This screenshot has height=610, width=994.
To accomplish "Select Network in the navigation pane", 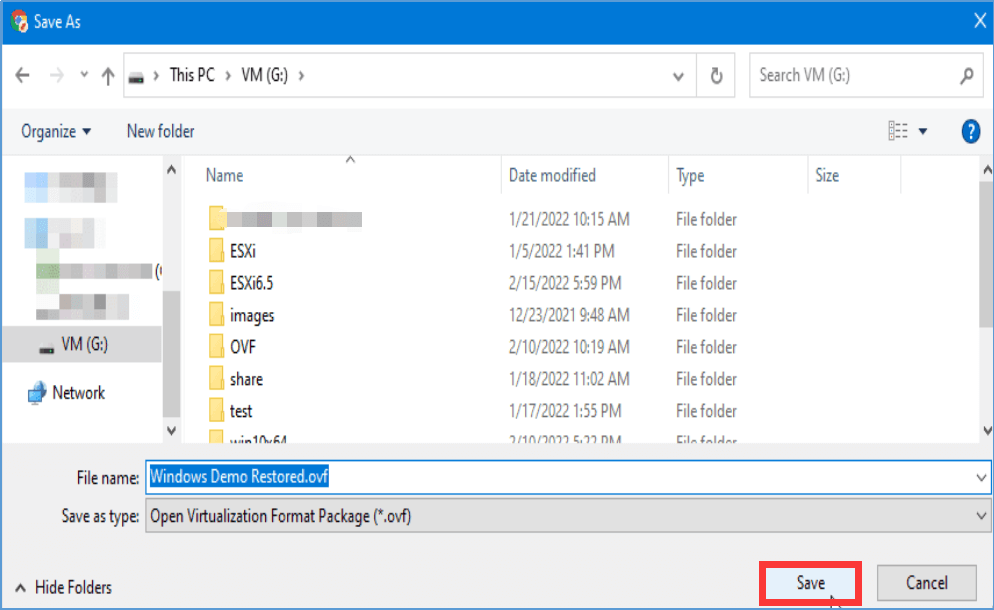I will click(79, 393).
